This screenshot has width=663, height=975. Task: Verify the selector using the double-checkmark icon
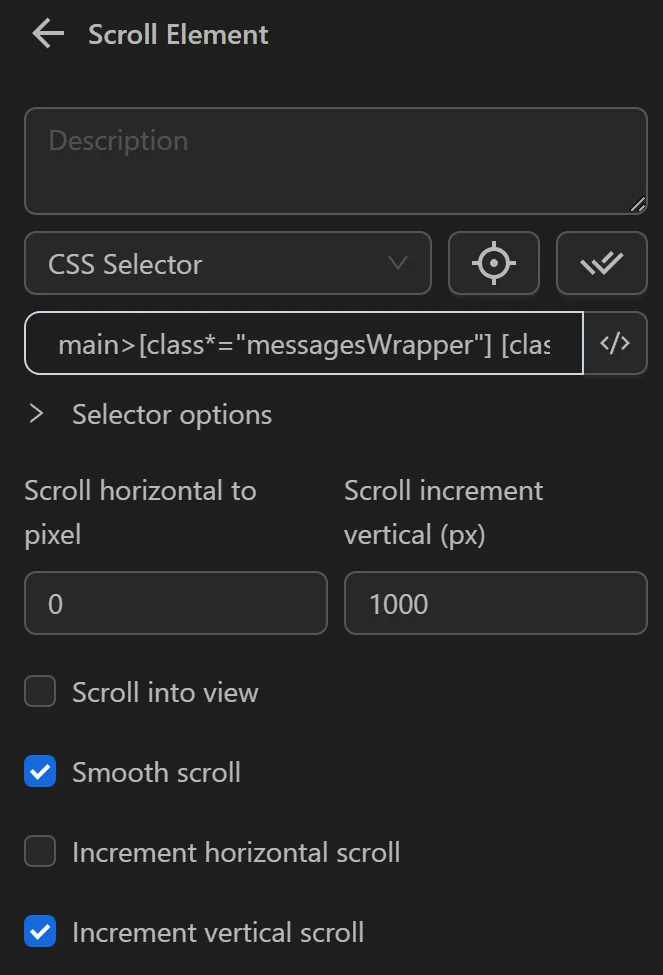pyautogui.click(x=601, y=263)
